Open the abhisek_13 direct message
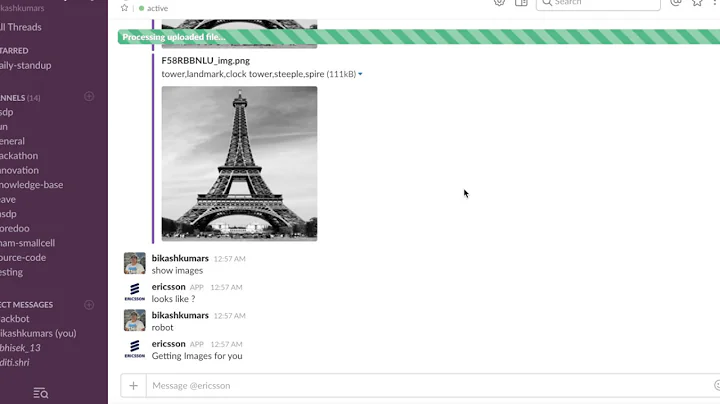 20,348
